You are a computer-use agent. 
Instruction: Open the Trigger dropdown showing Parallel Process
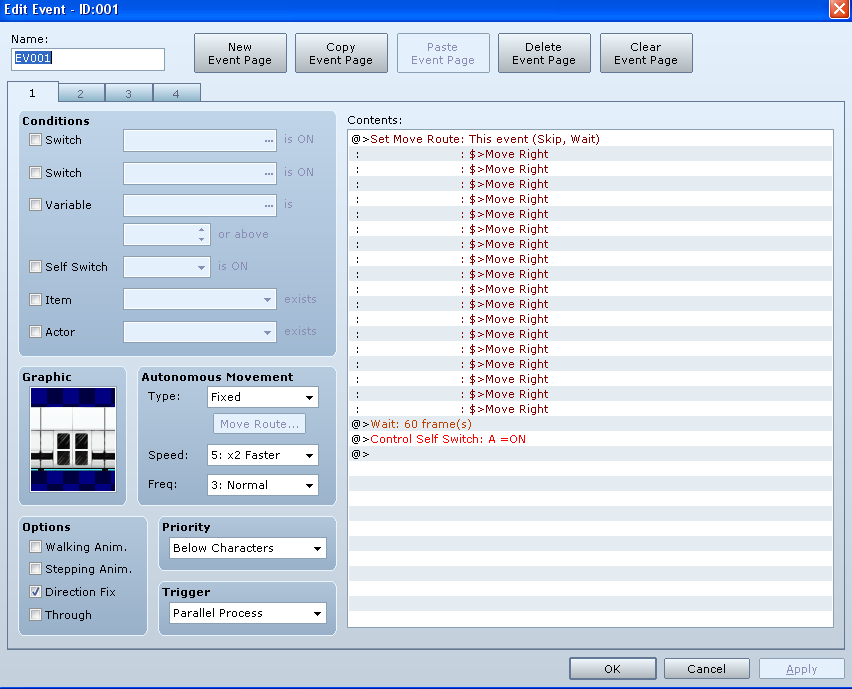(248, 613)
